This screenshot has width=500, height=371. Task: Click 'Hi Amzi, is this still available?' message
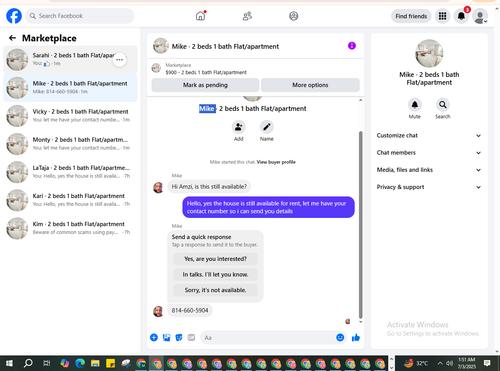point(209,187)
